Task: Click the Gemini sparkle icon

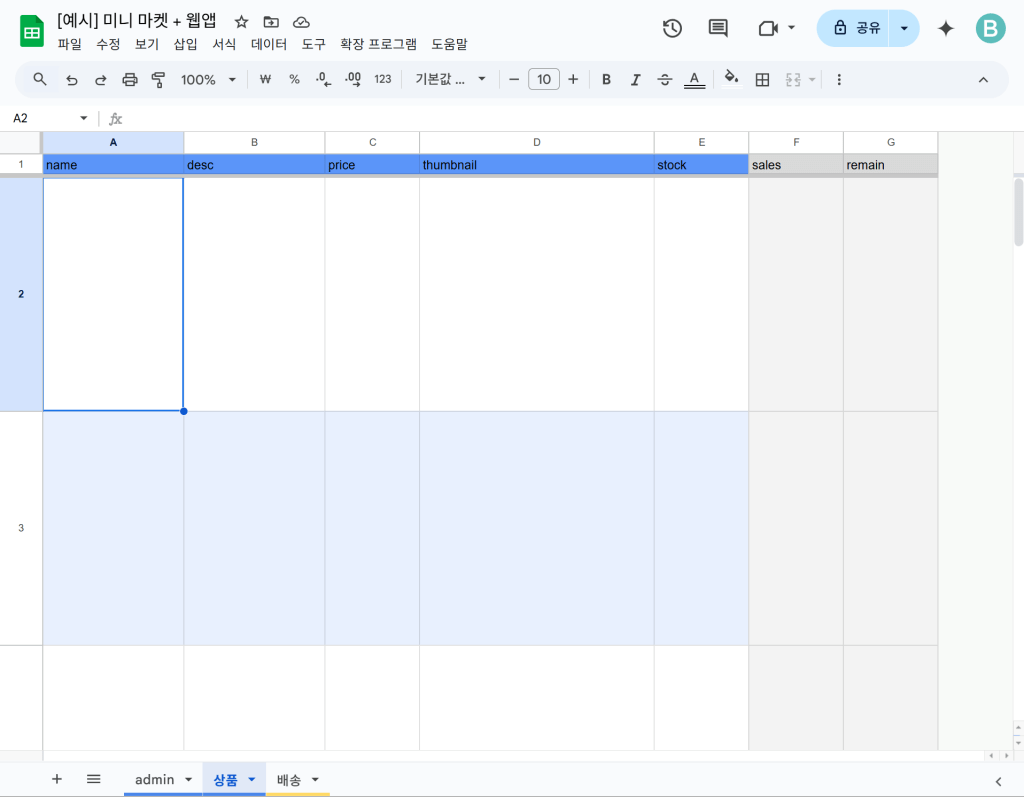Action: (x=945, y=28)
